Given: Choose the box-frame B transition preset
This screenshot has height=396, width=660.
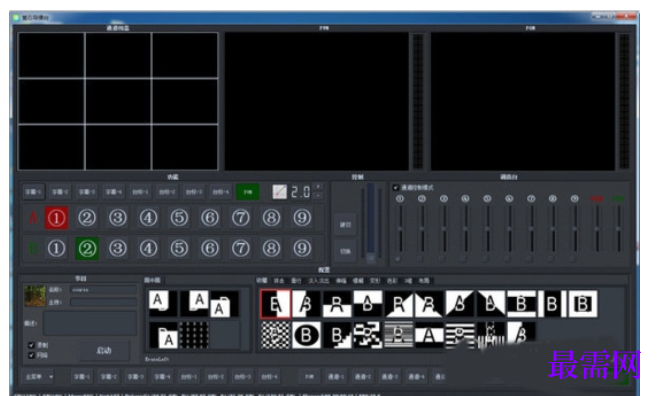Looking at the screenshot, I should click(x=583, y=304).
